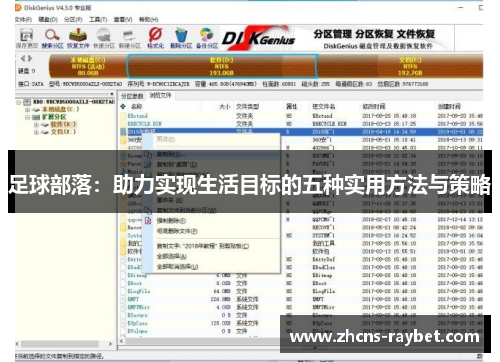This screenshot has height=362, width=500.
Task: Click the New Partition (新建分区) toolbar icon
Action: click(129, 35)
